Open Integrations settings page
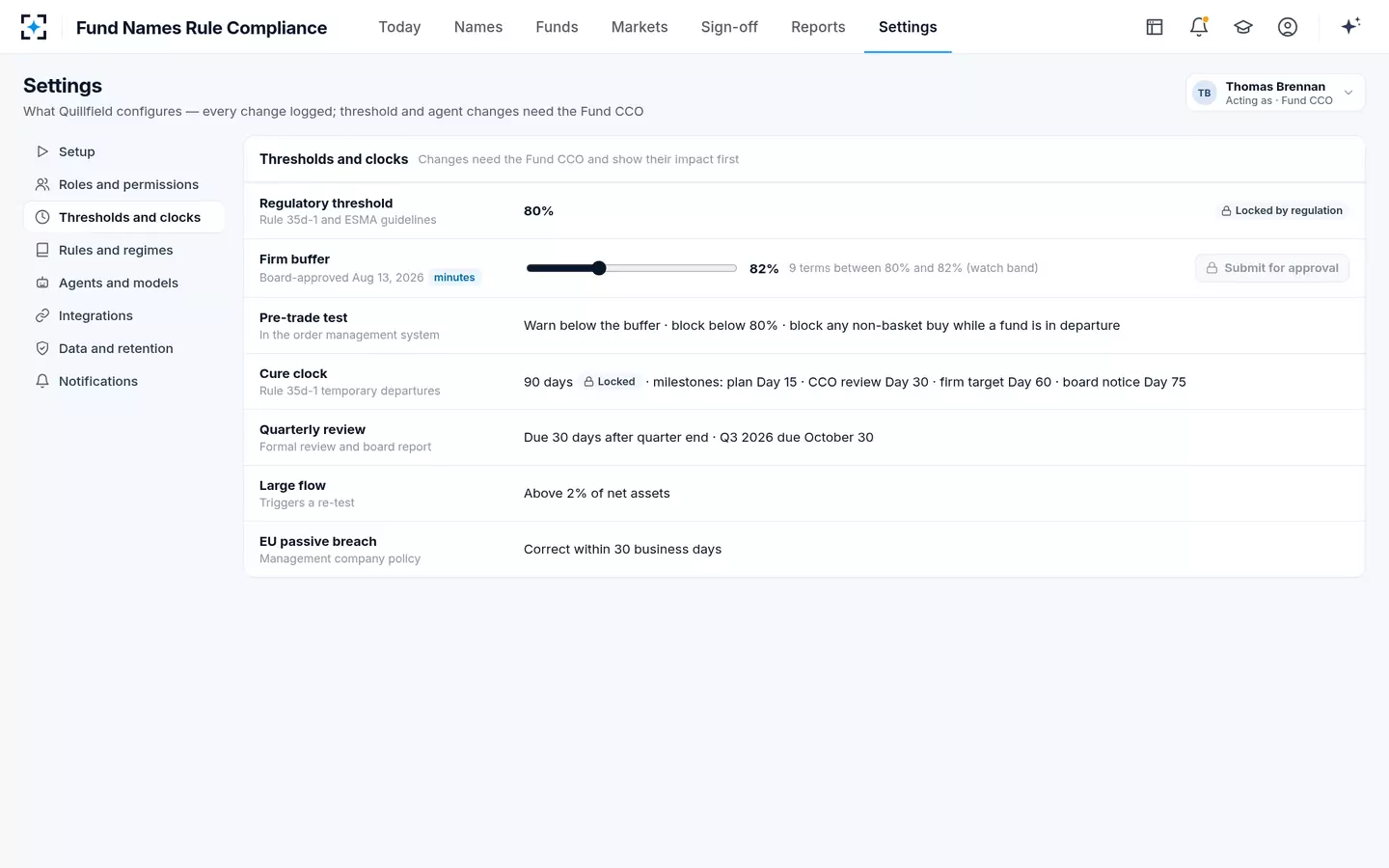1389x868 pixels. pos(123,315)
